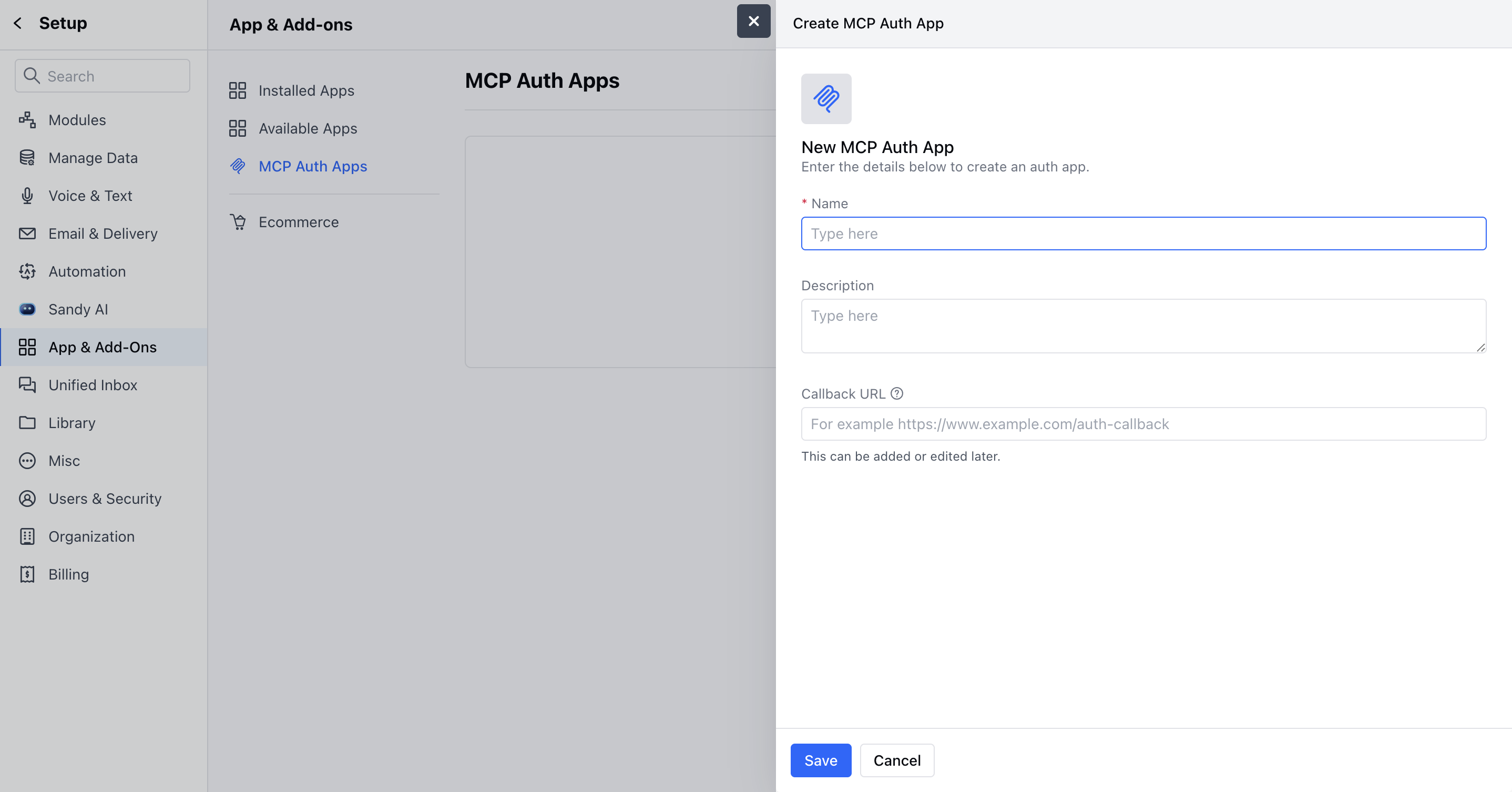1512x792 pixels.
Task: Click the Billing receipt icon
Action: pyautogui.click(x=27, y=574)
